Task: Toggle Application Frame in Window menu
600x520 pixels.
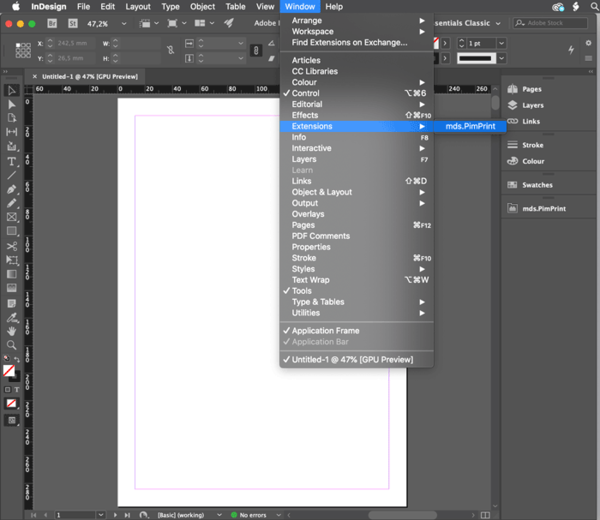Action: click(x=325, y=330)
